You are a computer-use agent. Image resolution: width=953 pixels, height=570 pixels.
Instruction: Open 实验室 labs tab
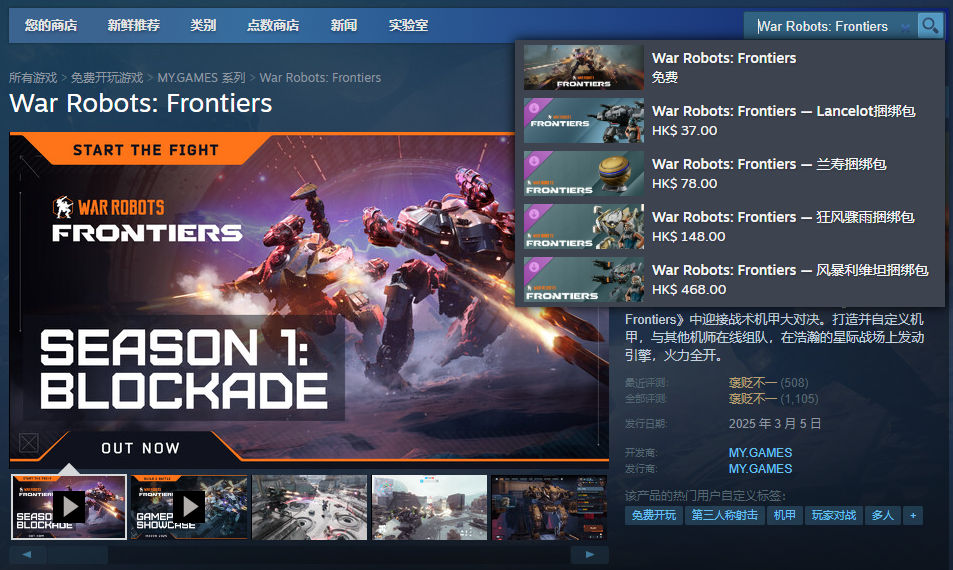tap(408, 26)
